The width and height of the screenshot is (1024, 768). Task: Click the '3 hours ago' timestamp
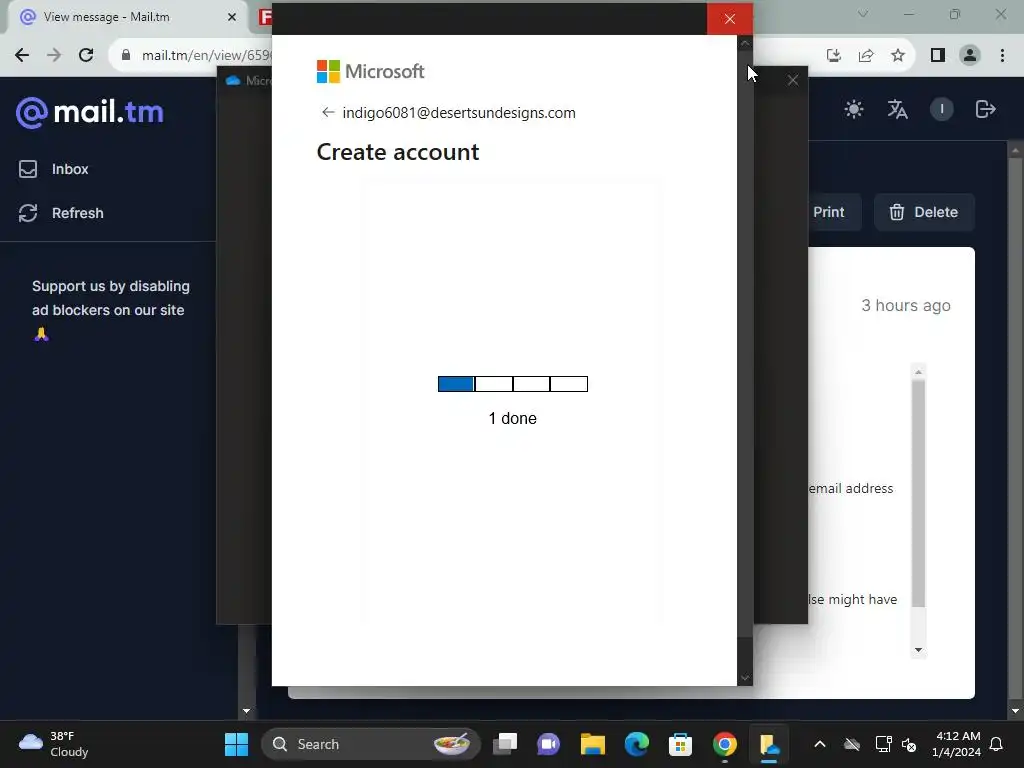(x=906, y=305)
